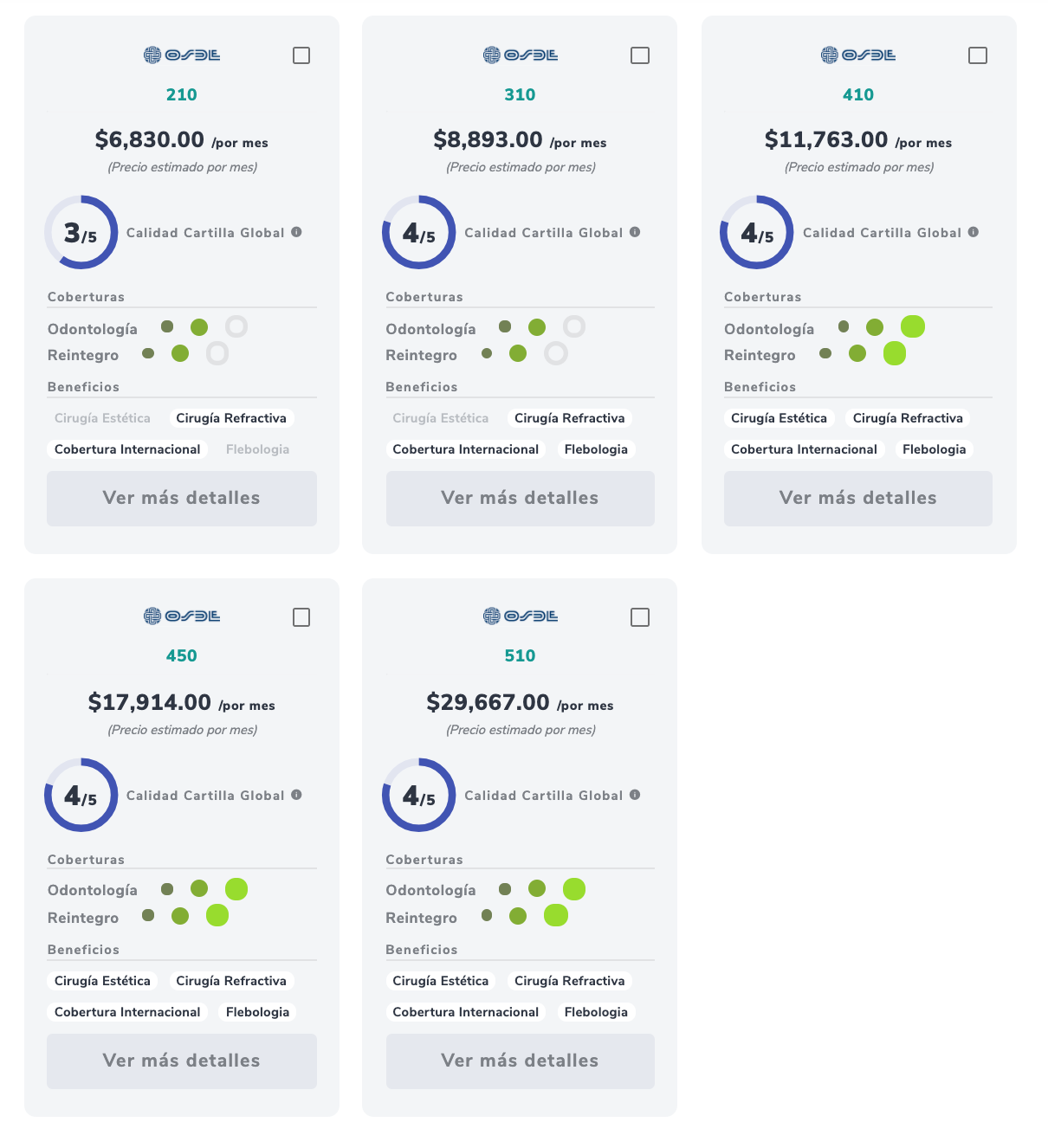This screenshot has height=1148, width=1048.
Task: Check the compare box for plan 450
Action: (301, 617)
